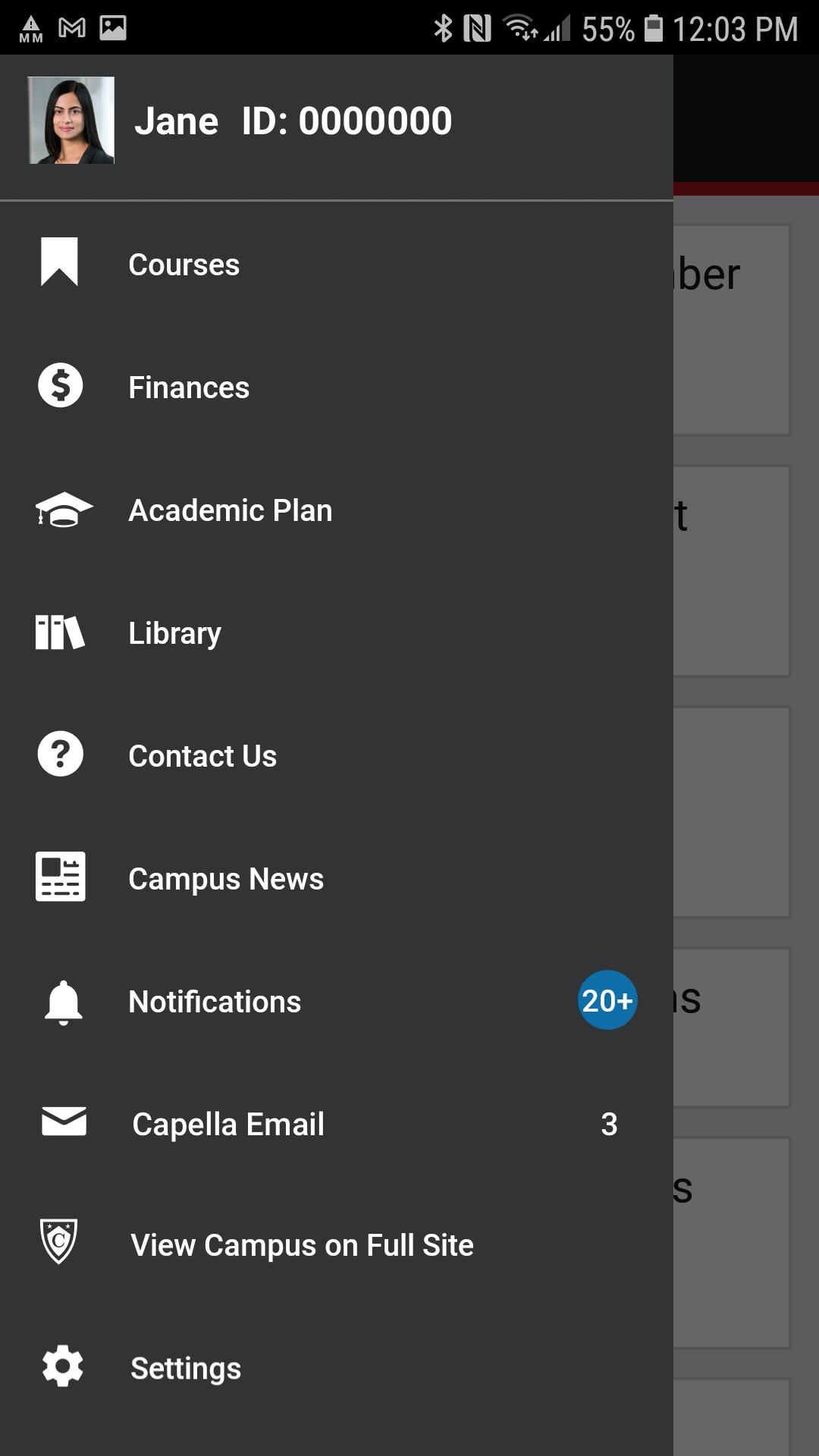Tap the Jane ID: 0000000 header text
Viewport: 819px width, 1456px height.
coord(293,121)
